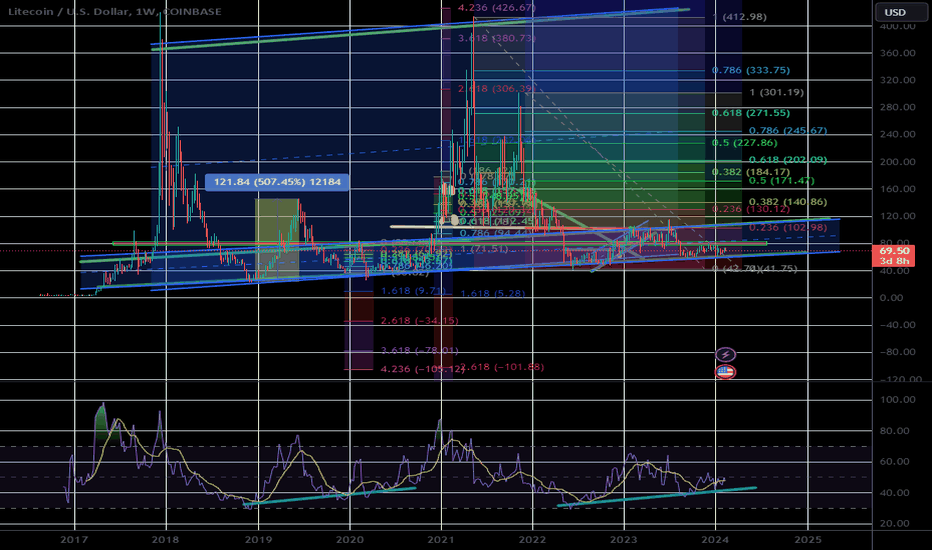Screen dimensions: 932x550
Task: Click the -80.00 price axis label
Action: pos(898,352)
